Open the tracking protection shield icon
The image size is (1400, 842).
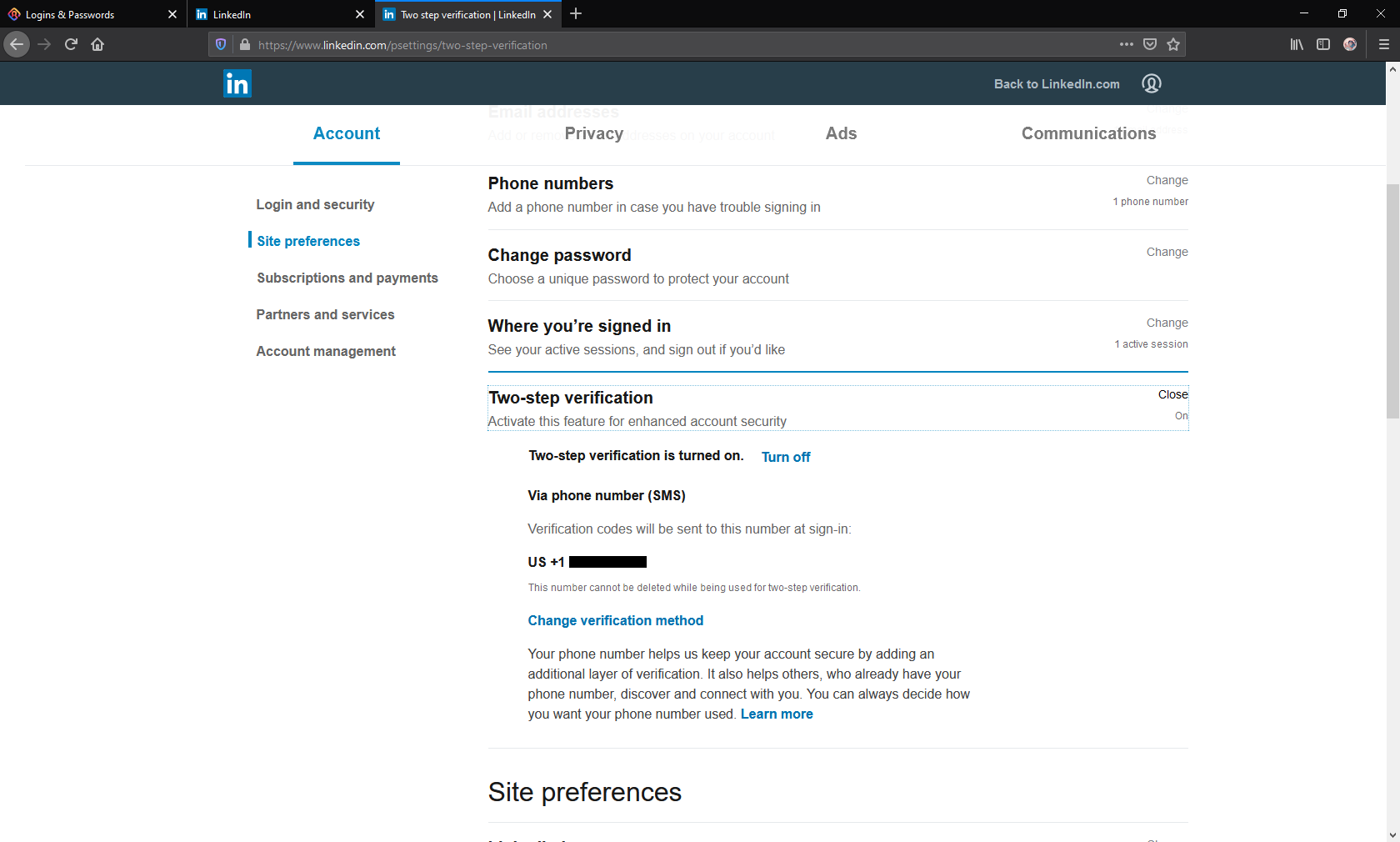pos(221,44)
